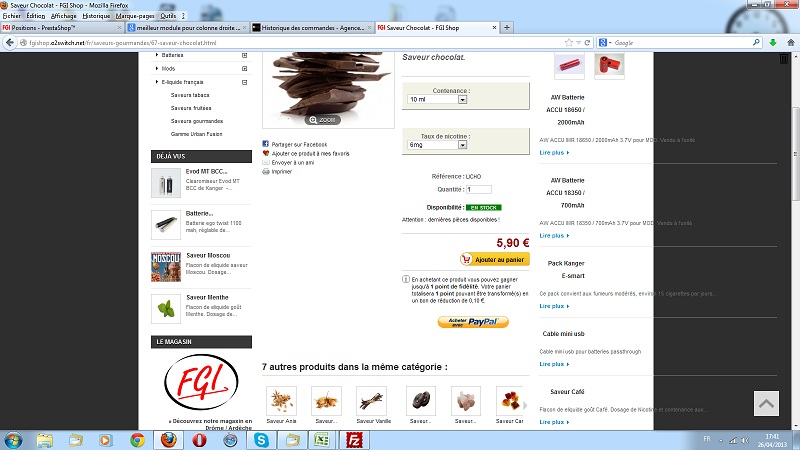
Task: Click the Acheter avec PayPal button
Action: click(473, 321)
